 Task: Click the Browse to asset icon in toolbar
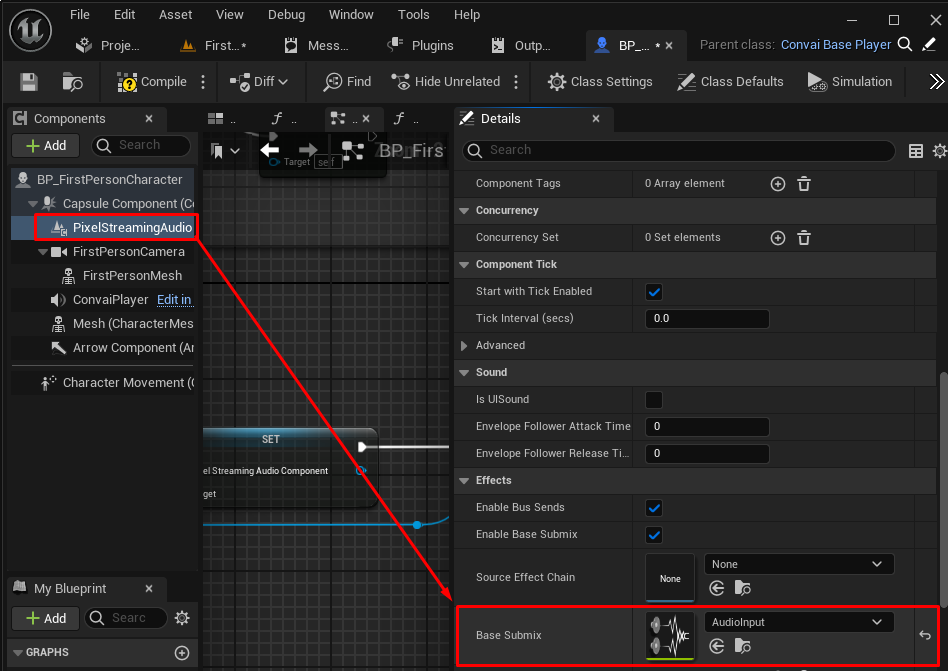pos(72,82)
